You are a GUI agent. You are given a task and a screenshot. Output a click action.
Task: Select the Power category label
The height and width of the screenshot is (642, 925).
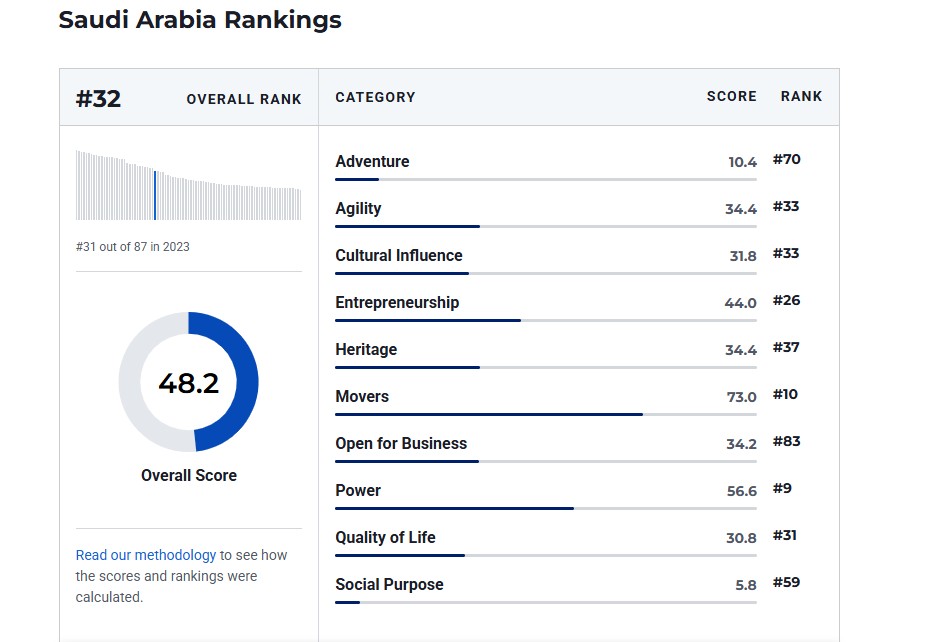coord(358,491)
